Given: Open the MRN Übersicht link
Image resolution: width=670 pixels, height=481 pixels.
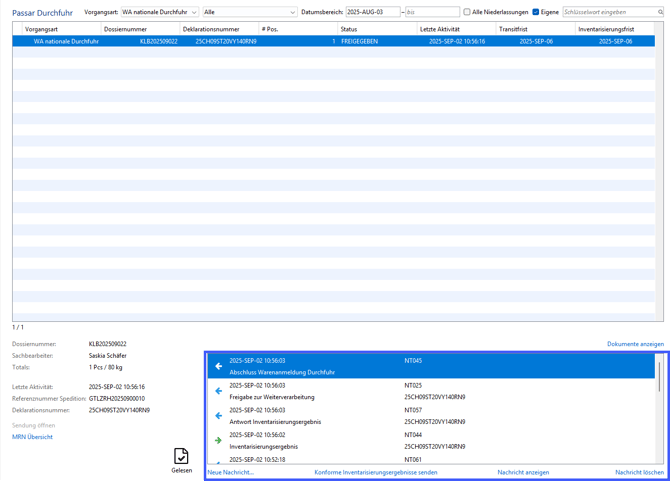Looking at the screenshot, I should 32,437.
